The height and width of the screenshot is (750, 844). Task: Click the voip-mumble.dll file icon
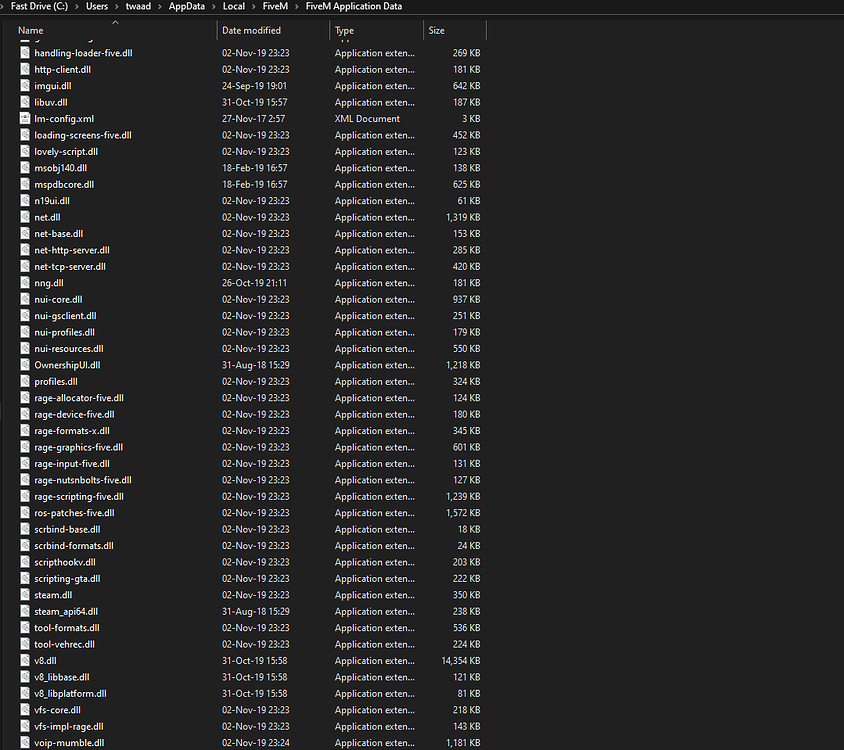point(24,742)
